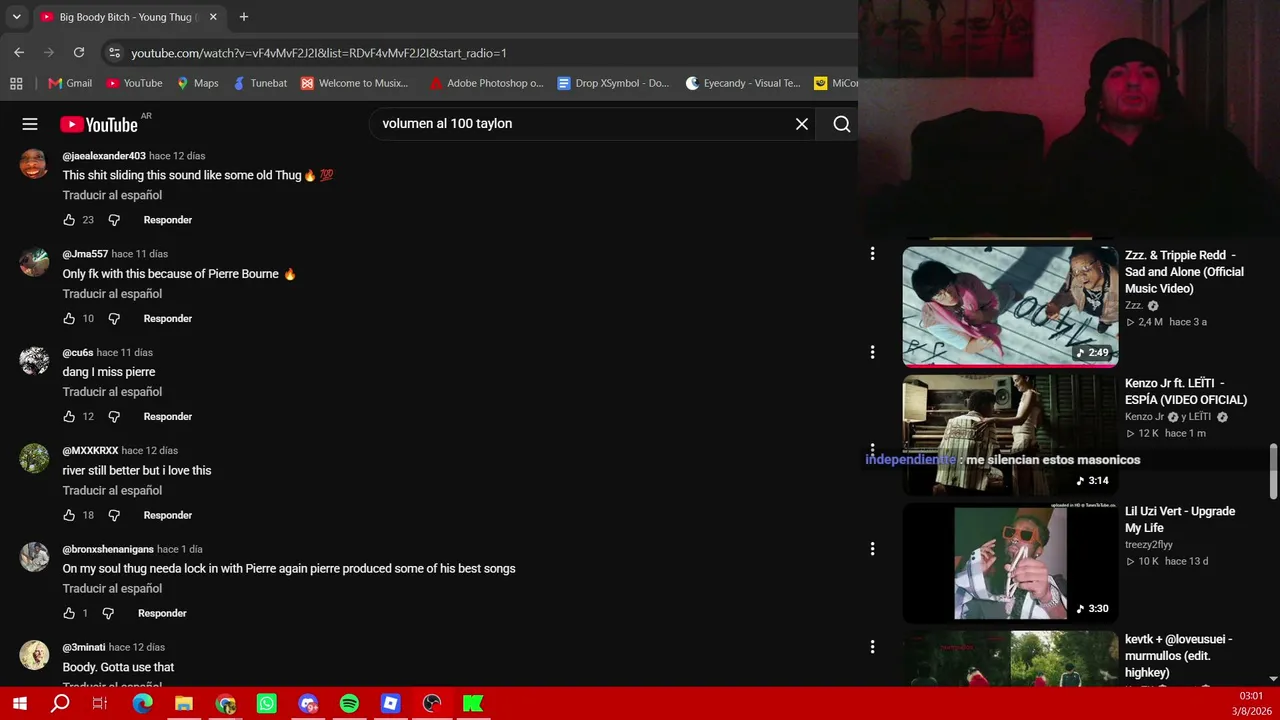Dislike the comment by @Jma557
The image size is (1280, 720).
tap(114, 319)
